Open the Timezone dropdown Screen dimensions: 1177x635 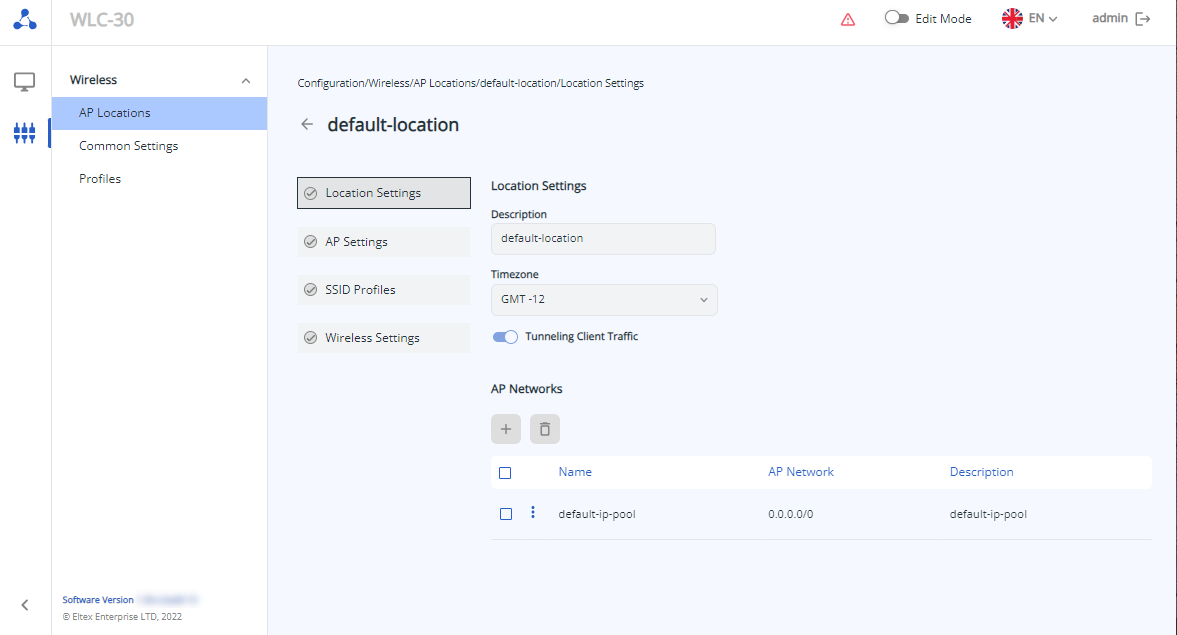click(604, 300)
